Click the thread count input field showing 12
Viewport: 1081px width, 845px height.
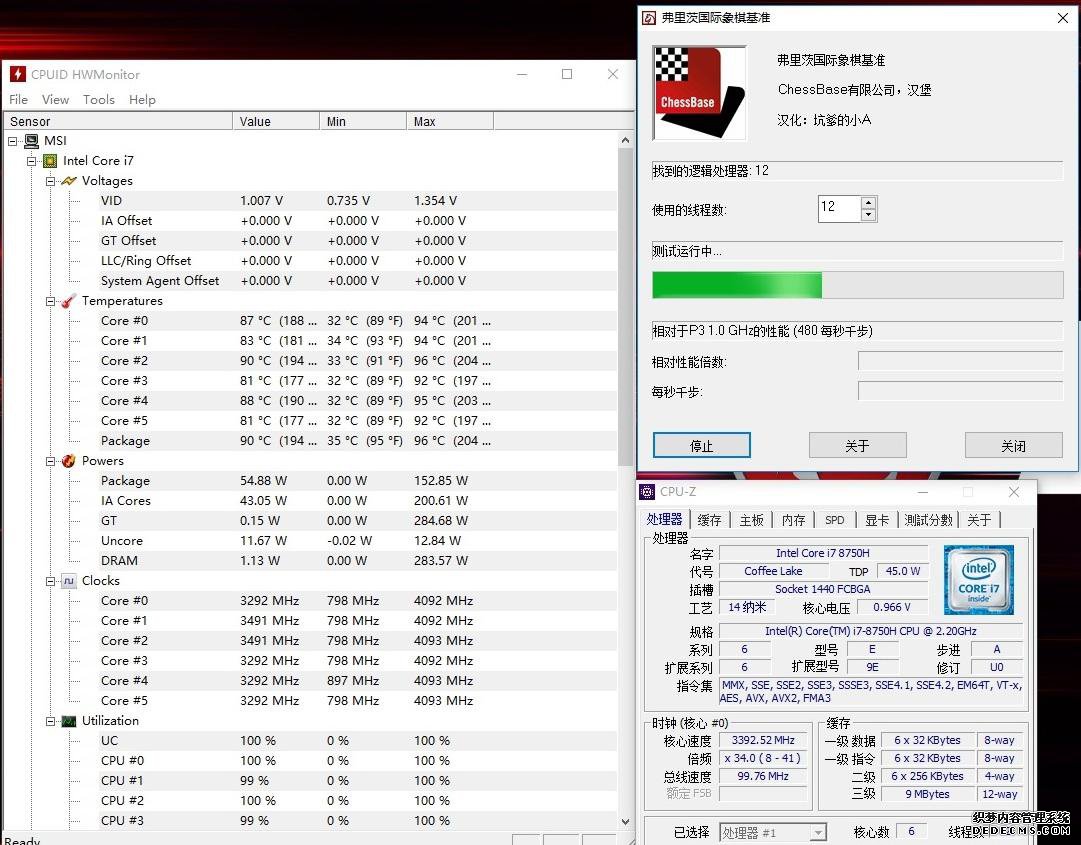[x=840, y=209]
